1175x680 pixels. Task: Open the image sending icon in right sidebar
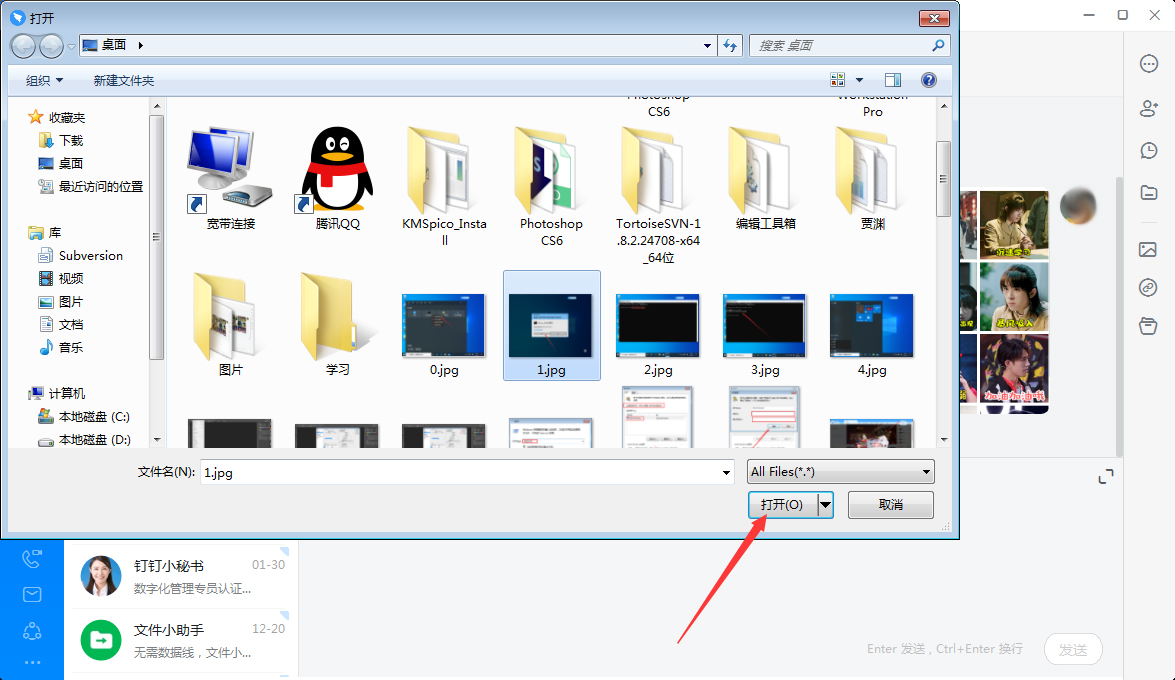pyautogui.click(x=1148, y=249)
